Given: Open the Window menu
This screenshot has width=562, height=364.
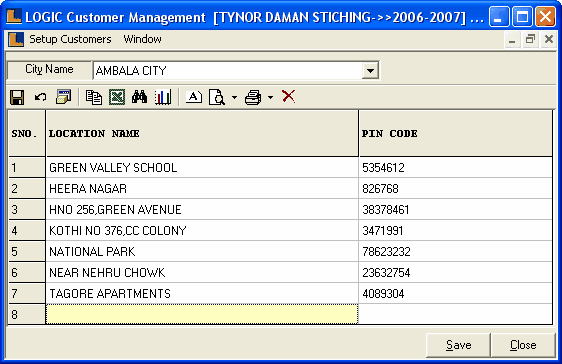Looking at the screenshot, I should click(x=142, y=39).
